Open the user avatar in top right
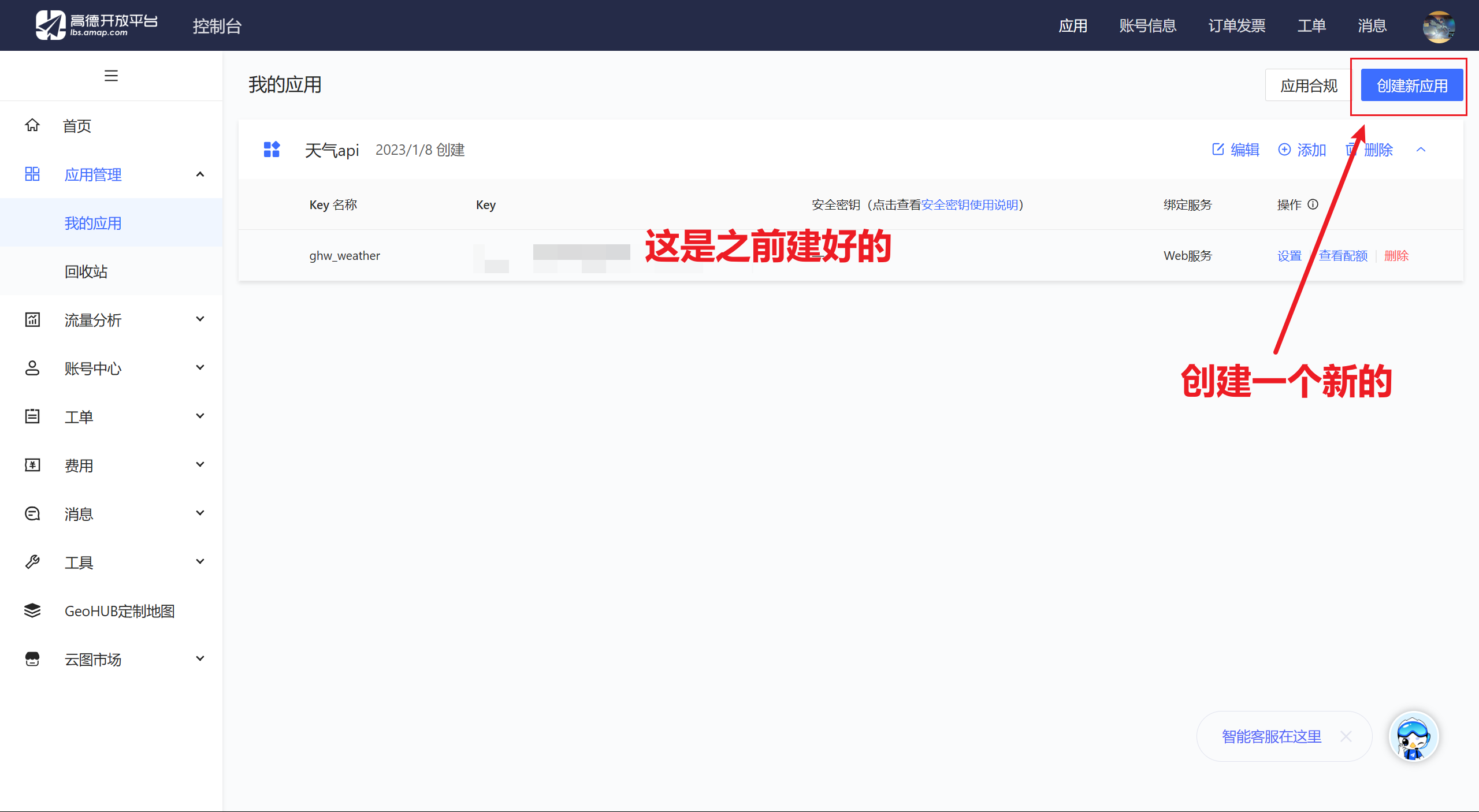 click(x=1438, y=25)
